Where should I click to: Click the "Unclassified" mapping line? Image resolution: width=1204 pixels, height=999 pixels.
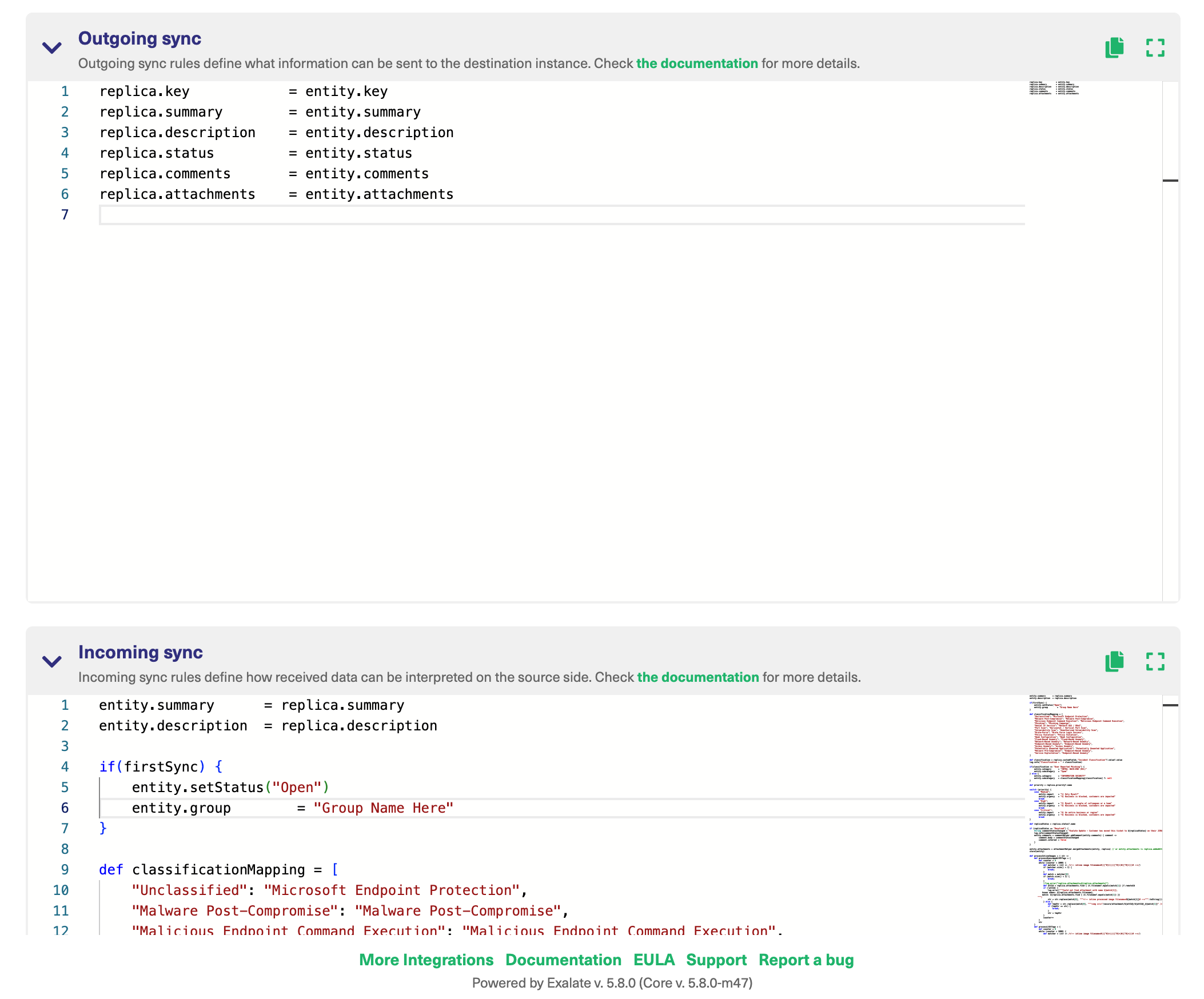329,890
